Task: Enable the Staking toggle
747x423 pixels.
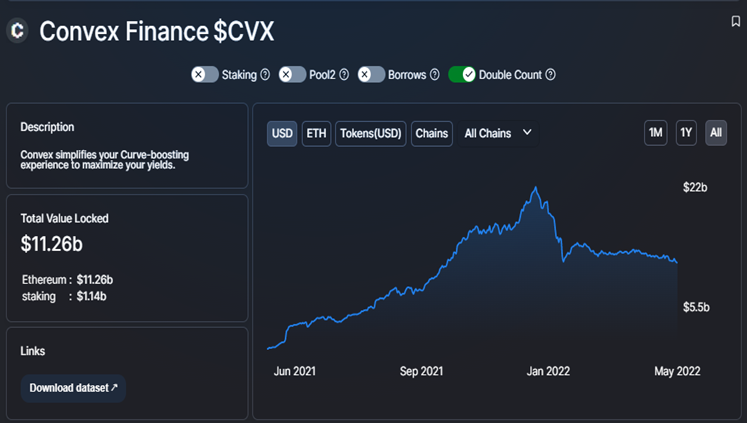Action: coord(205,75)
